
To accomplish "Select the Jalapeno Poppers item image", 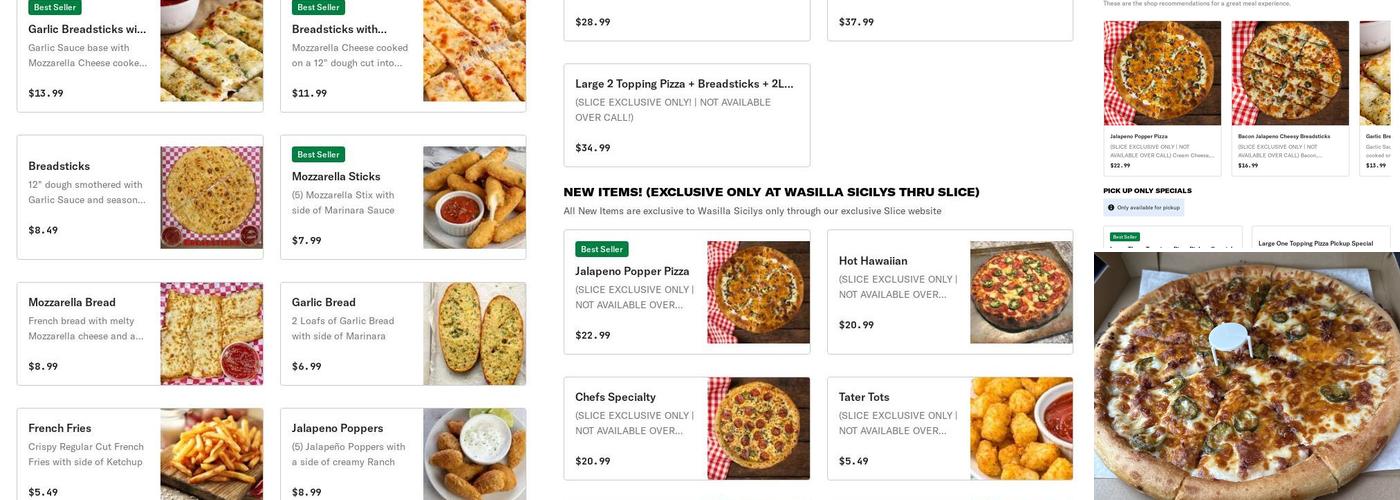I will pos(474,453).
